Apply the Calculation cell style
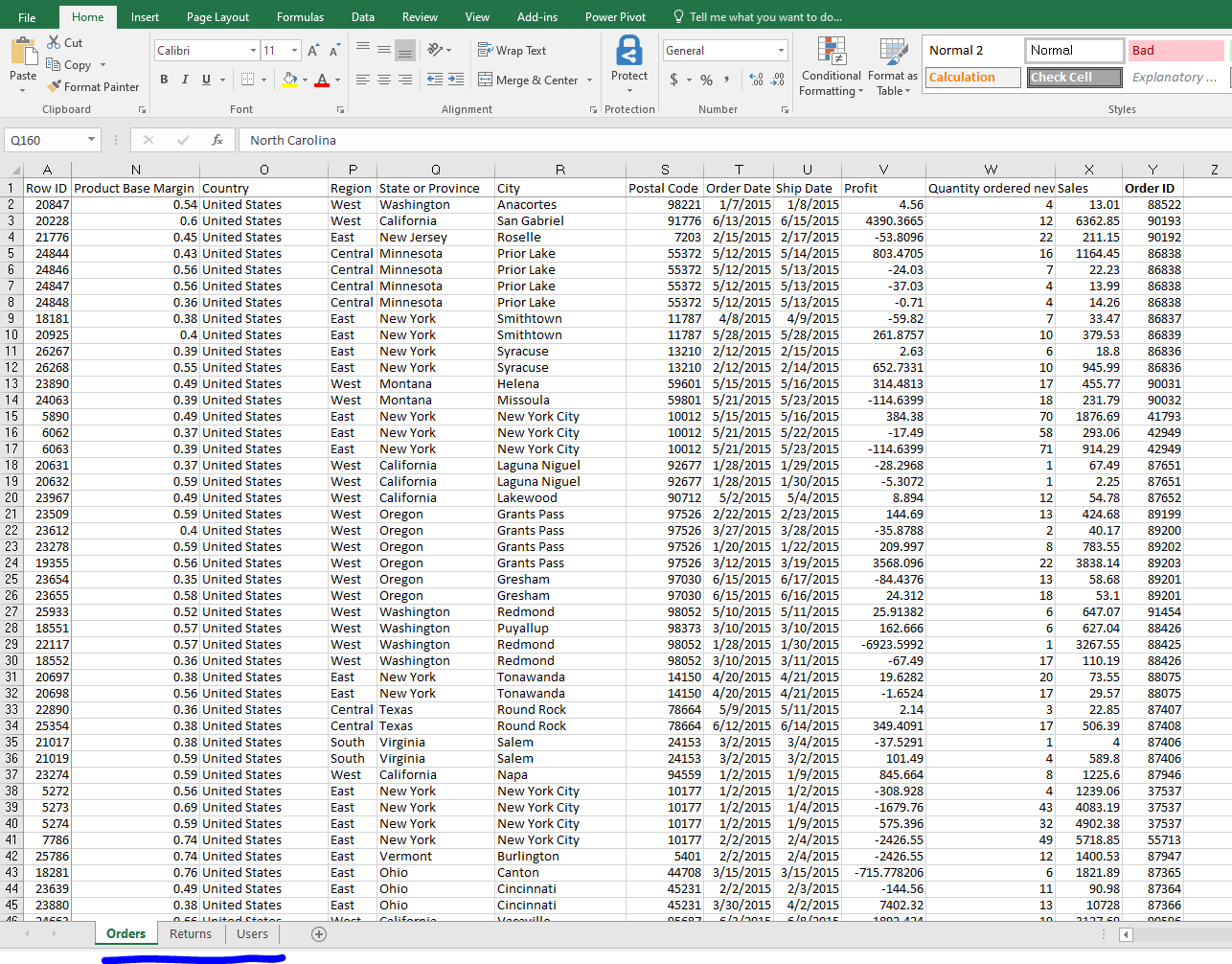The height and width of the screenshot is (964, 1232). [x=973, y=78]
